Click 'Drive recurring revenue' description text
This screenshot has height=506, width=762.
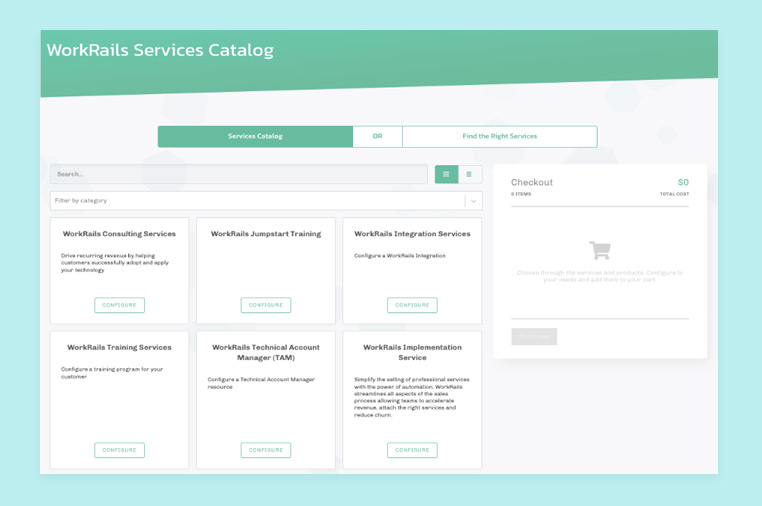[115, 263]
